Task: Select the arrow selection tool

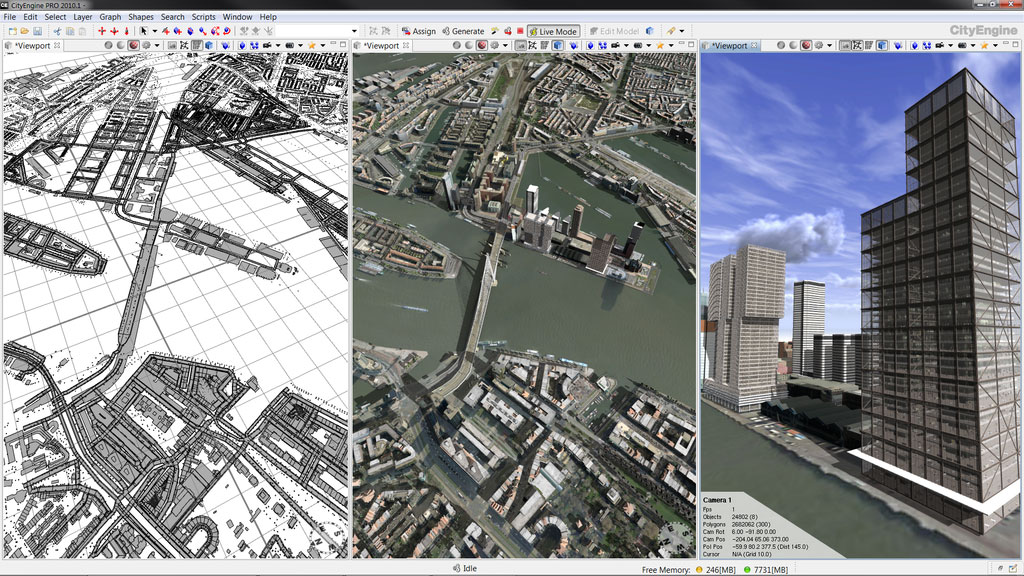Action: pyautogui.click(x=143, y=31)
